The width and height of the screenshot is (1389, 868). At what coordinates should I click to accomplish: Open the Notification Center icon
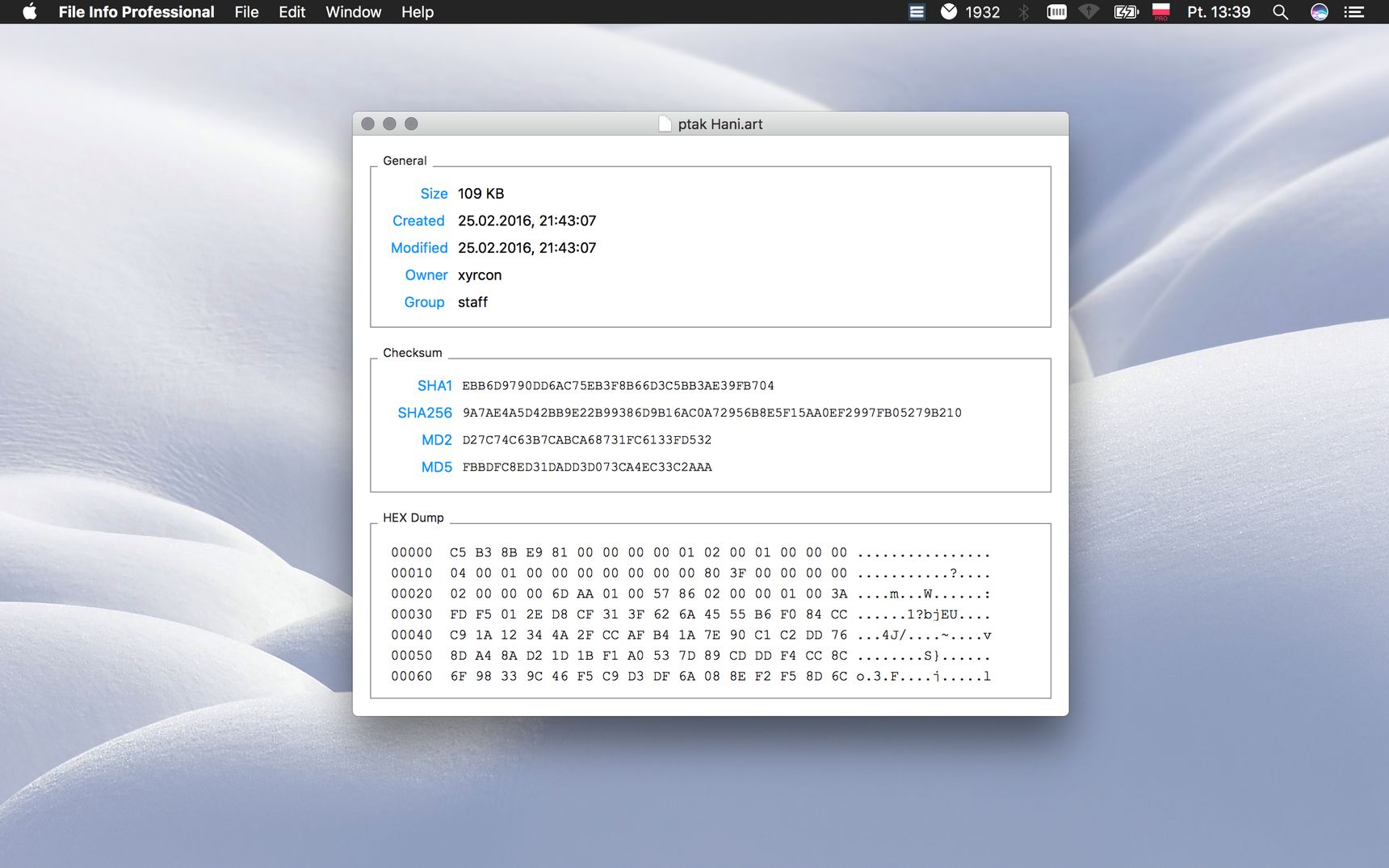pyautogui.click(x=1354, y=11)
